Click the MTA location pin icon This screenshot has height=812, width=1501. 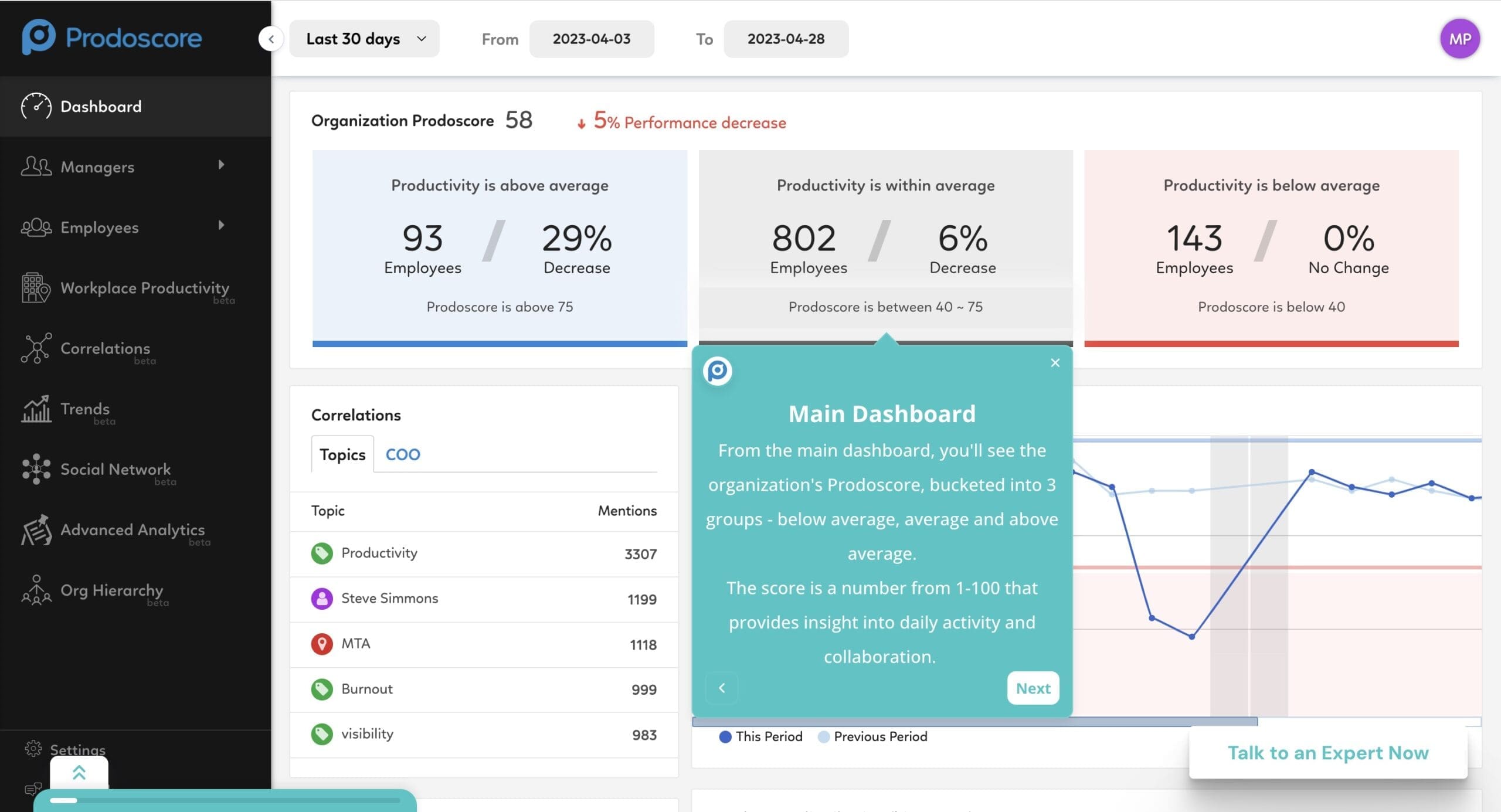[321, 644]
